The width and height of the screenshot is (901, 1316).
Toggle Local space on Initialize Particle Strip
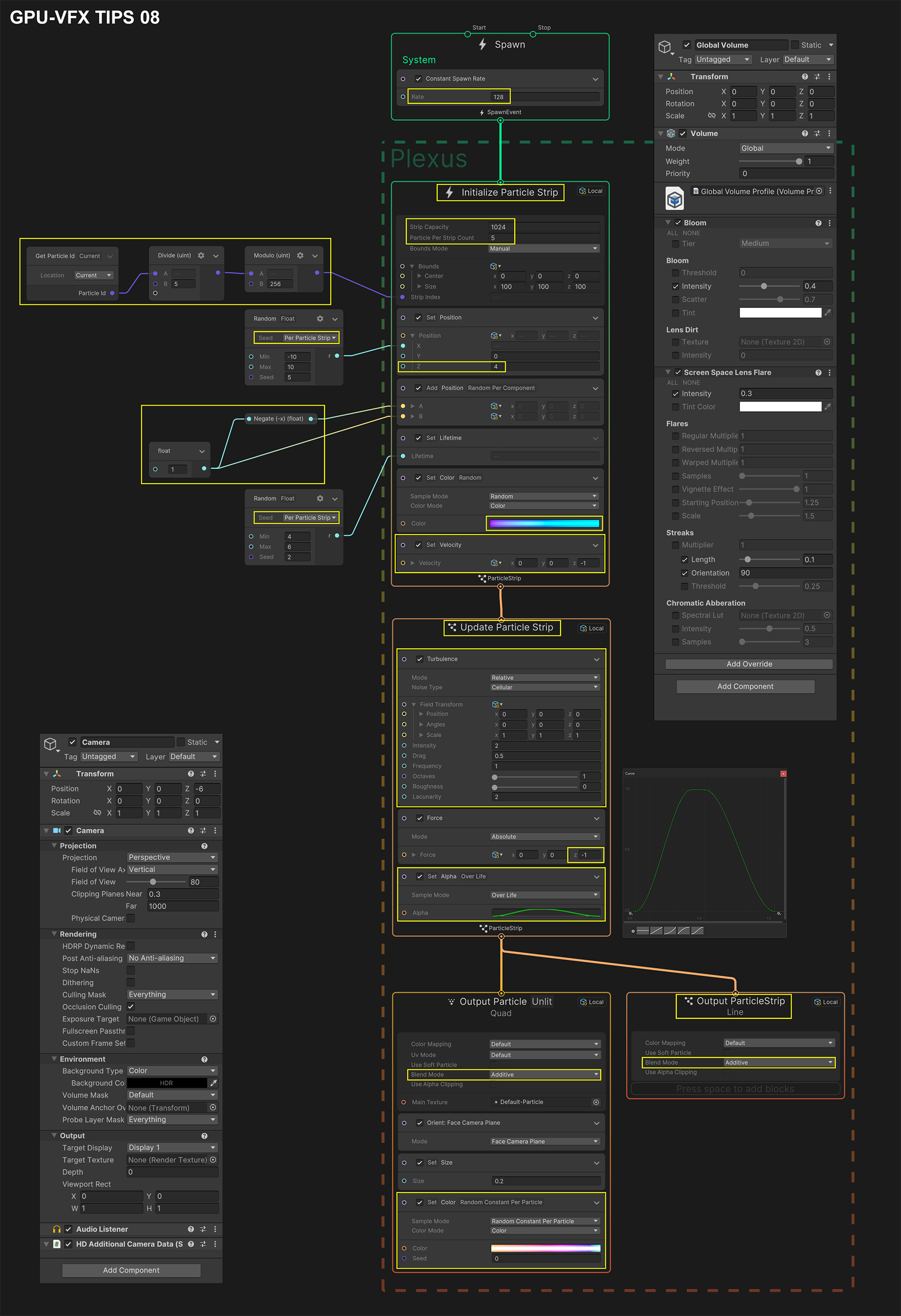point(591,191)
